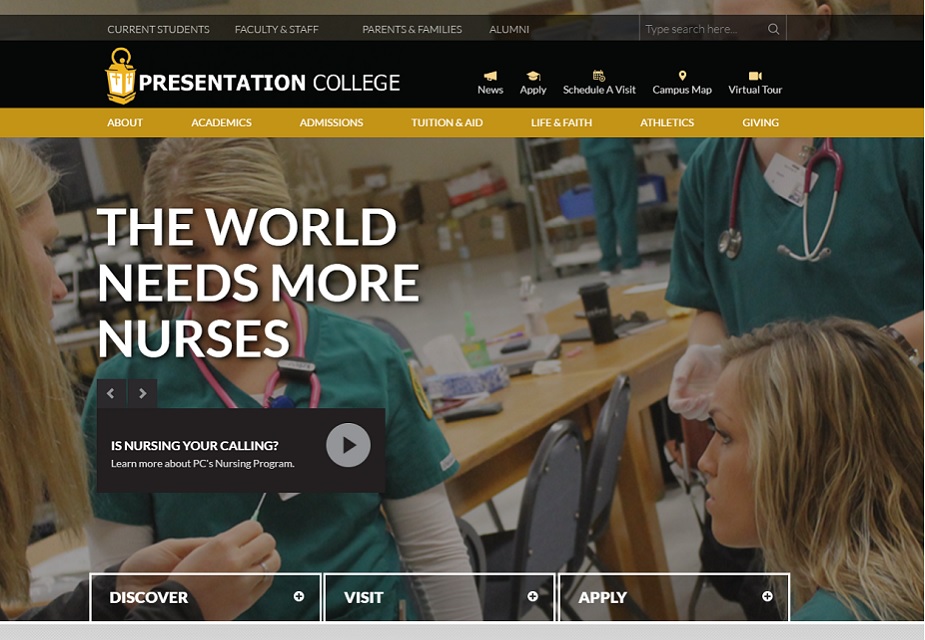
Task: Click the Type search here field
Action: (x=700, y=29)
